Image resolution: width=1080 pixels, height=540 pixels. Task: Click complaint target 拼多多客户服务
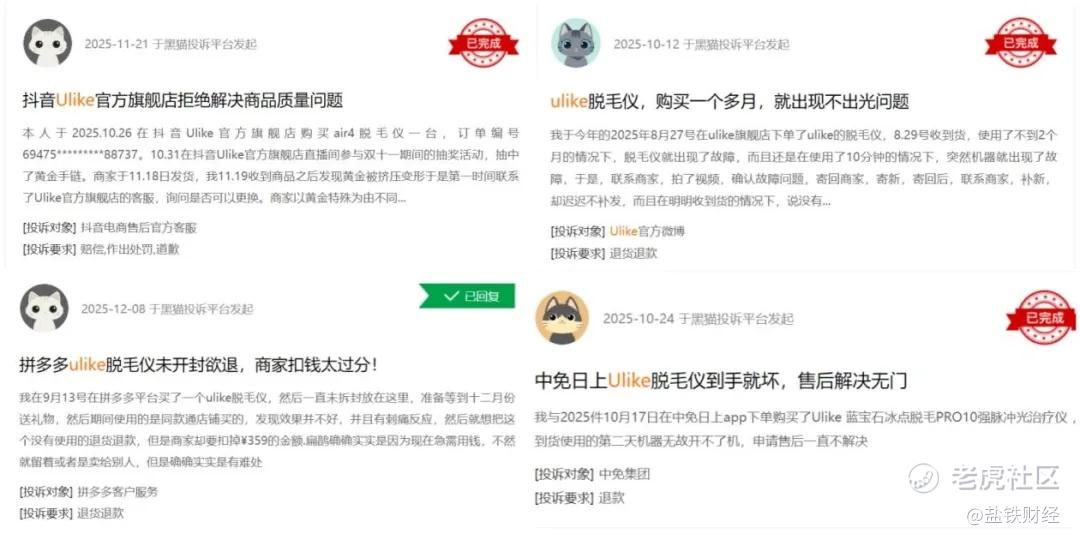(118, 492)
